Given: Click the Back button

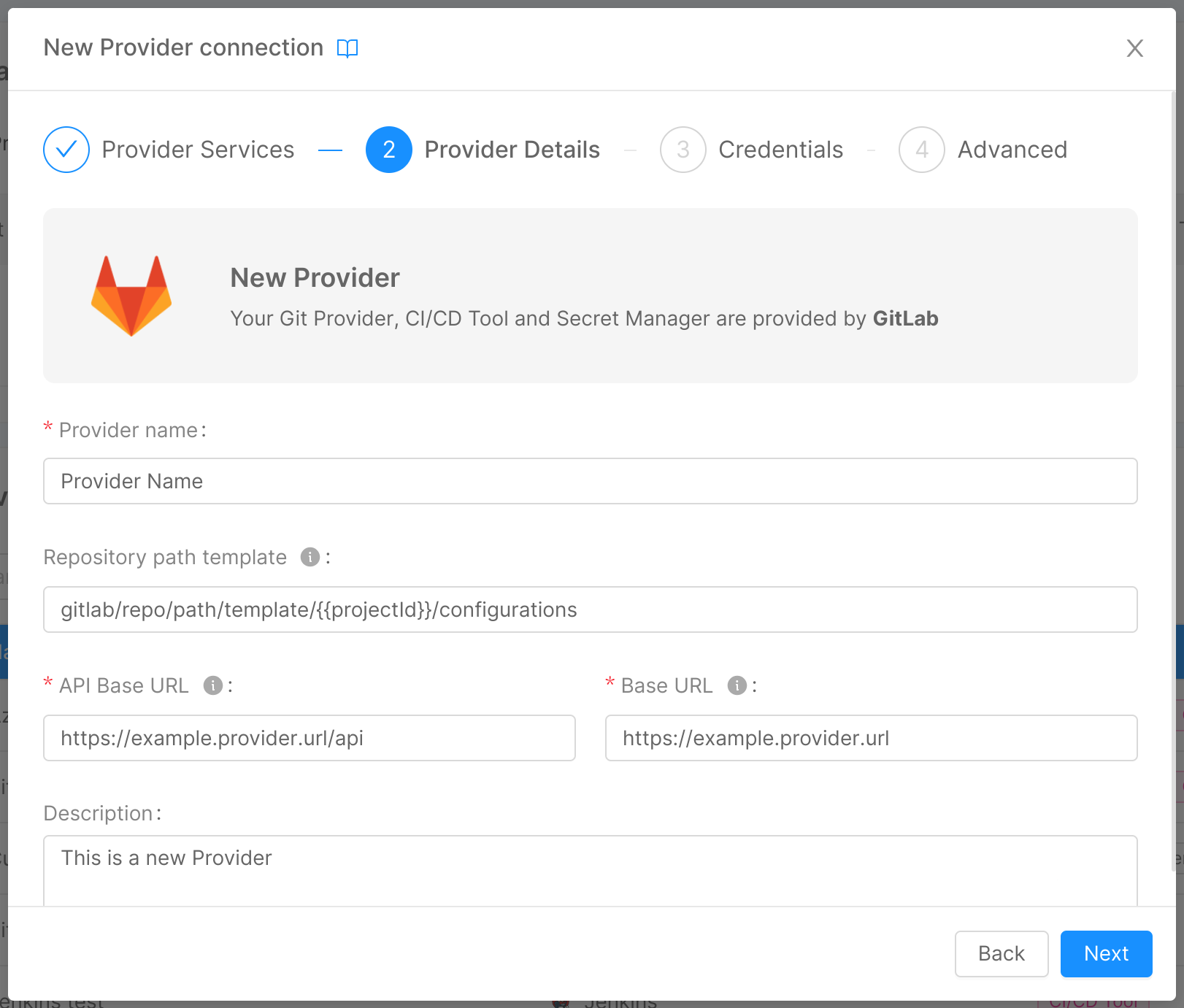Looking at the screenshot, I should click(1001, 953).
